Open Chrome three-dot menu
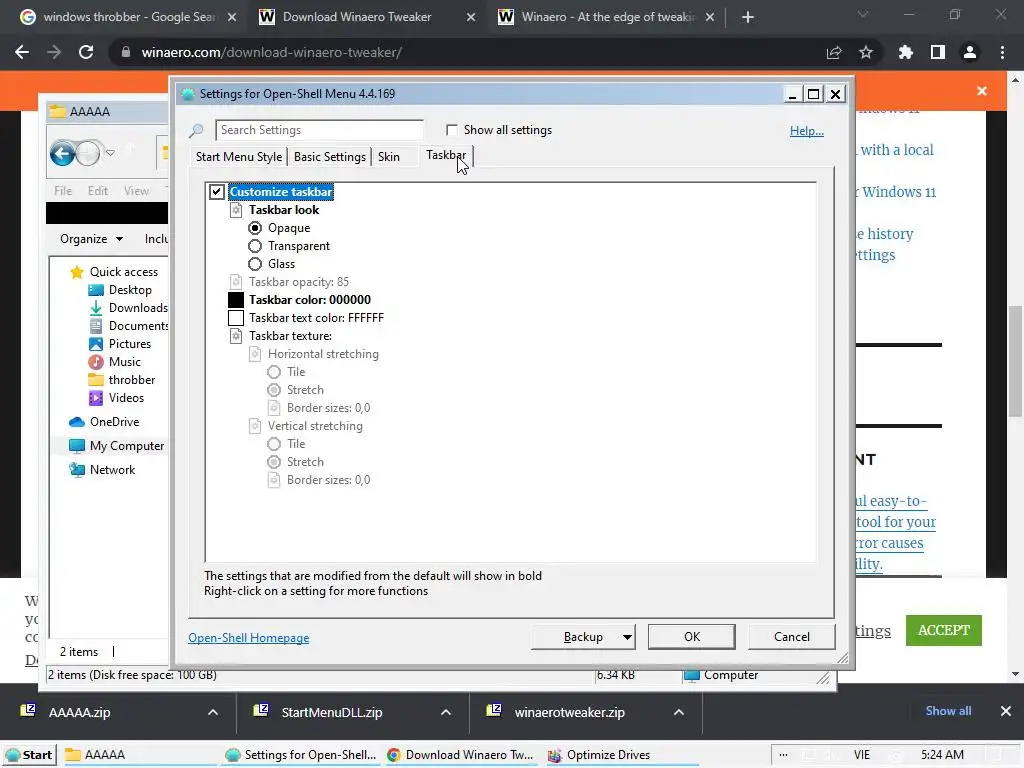The height and width of the screenshot is (768, 1024). pos(1002,52)
